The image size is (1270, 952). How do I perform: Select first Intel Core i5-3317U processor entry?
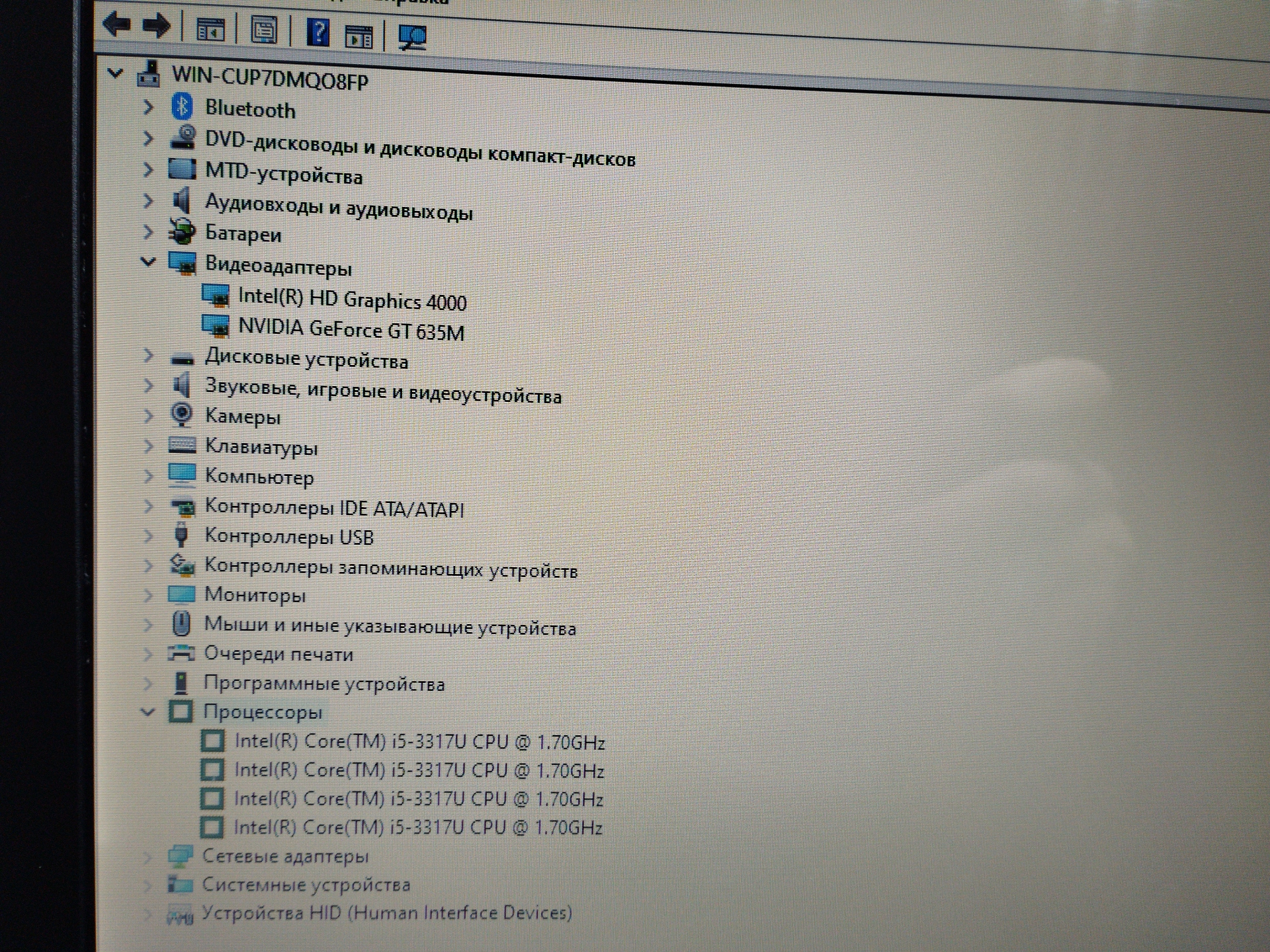tap(420, 742)
